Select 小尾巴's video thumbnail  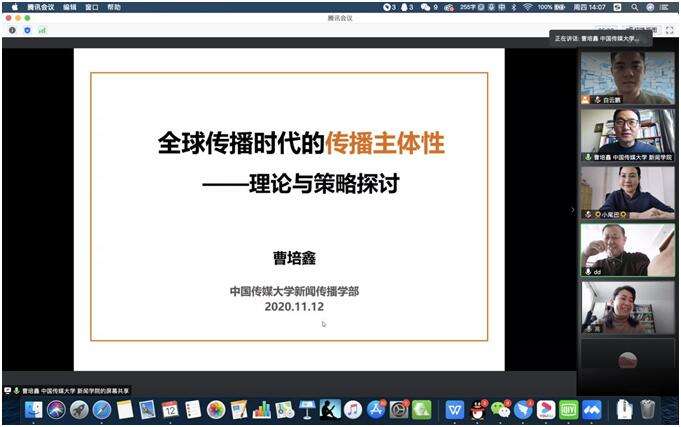(x=628, y=192)
